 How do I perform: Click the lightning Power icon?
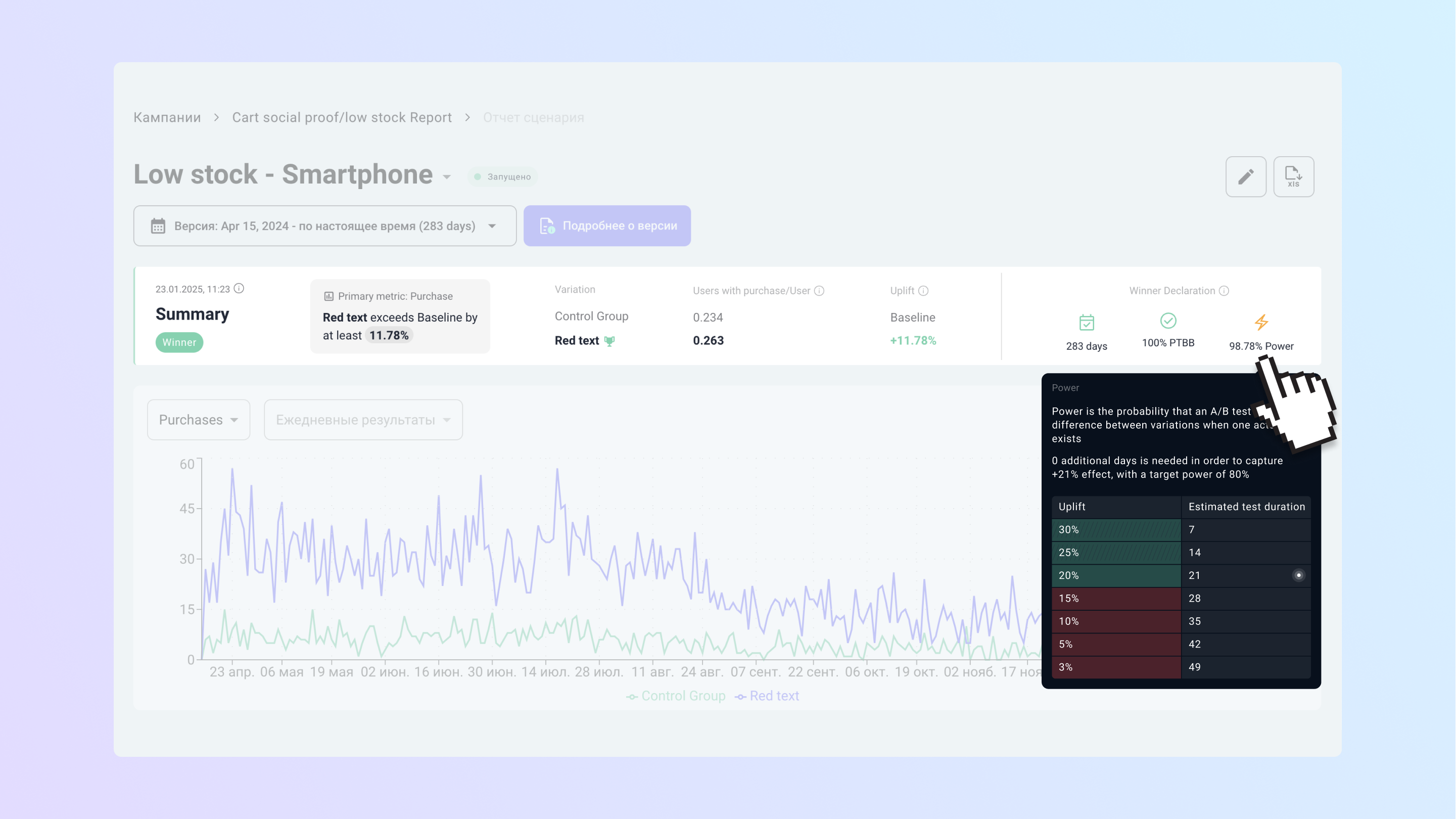pyautogui.click(x=1261, y=323)
